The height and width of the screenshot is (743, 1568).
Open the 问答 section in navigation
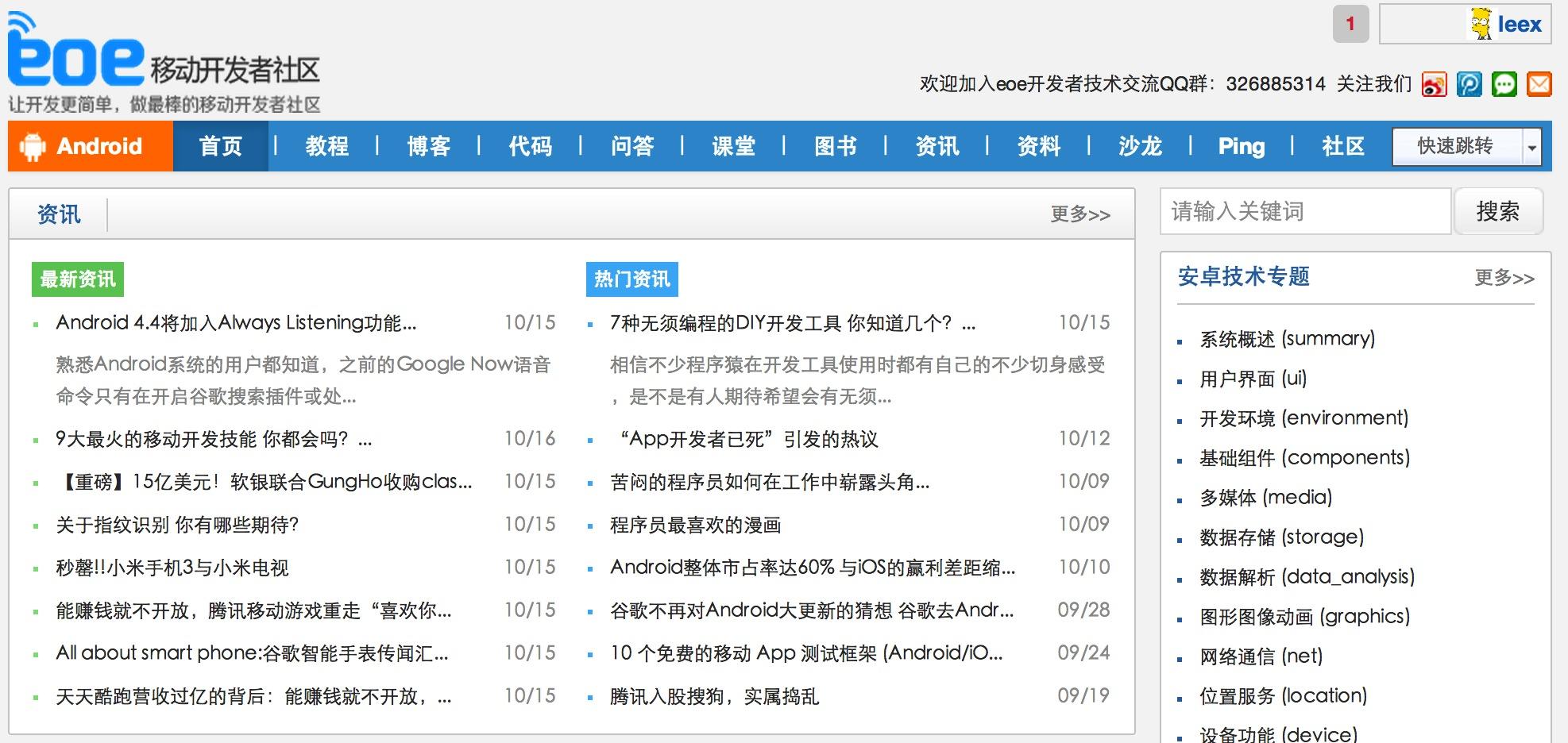(x=633, y=146)
